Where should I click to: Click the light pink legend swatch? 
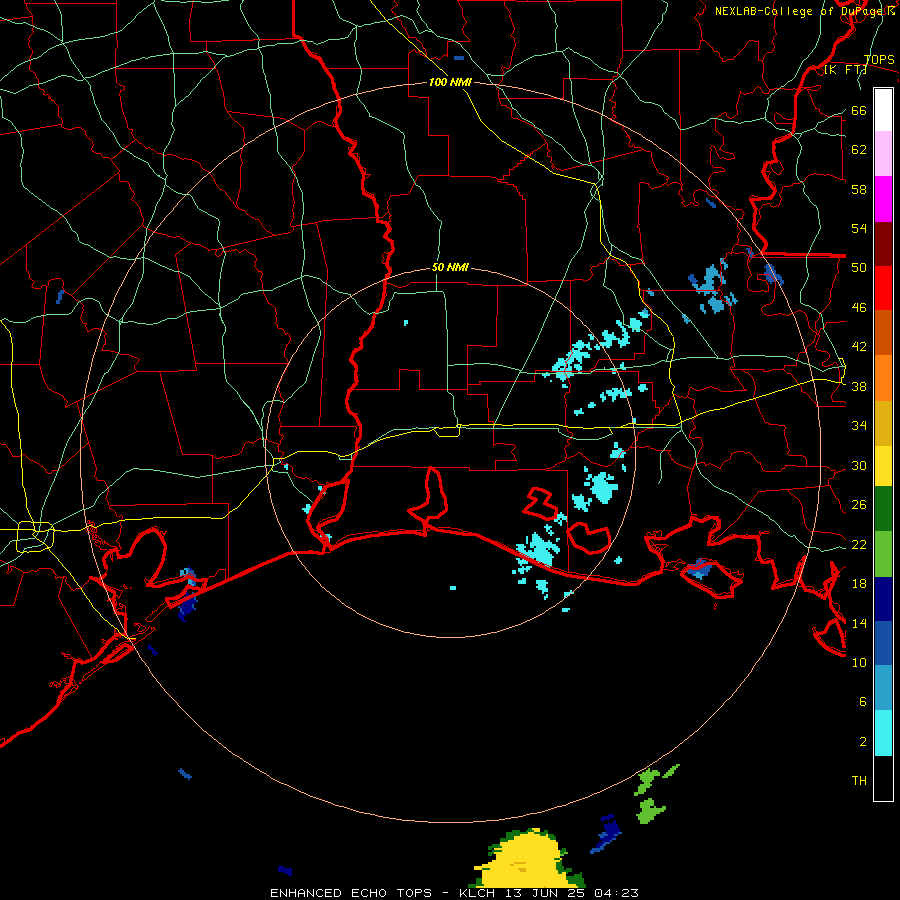pyautogui.click(x=883, y=153)
